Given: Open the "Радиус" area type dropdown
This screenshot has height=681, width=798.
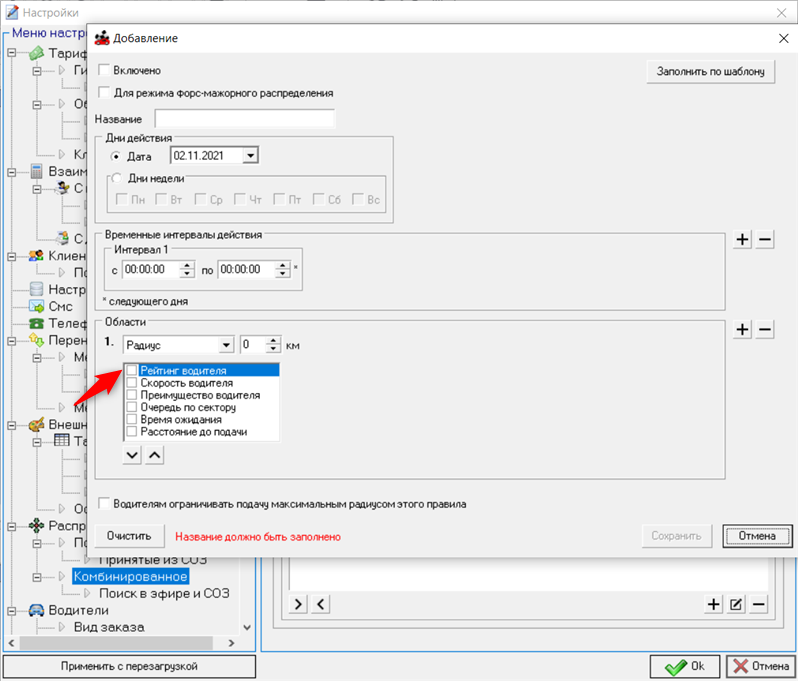Looking at the screenshot, I should coord(226,345).
